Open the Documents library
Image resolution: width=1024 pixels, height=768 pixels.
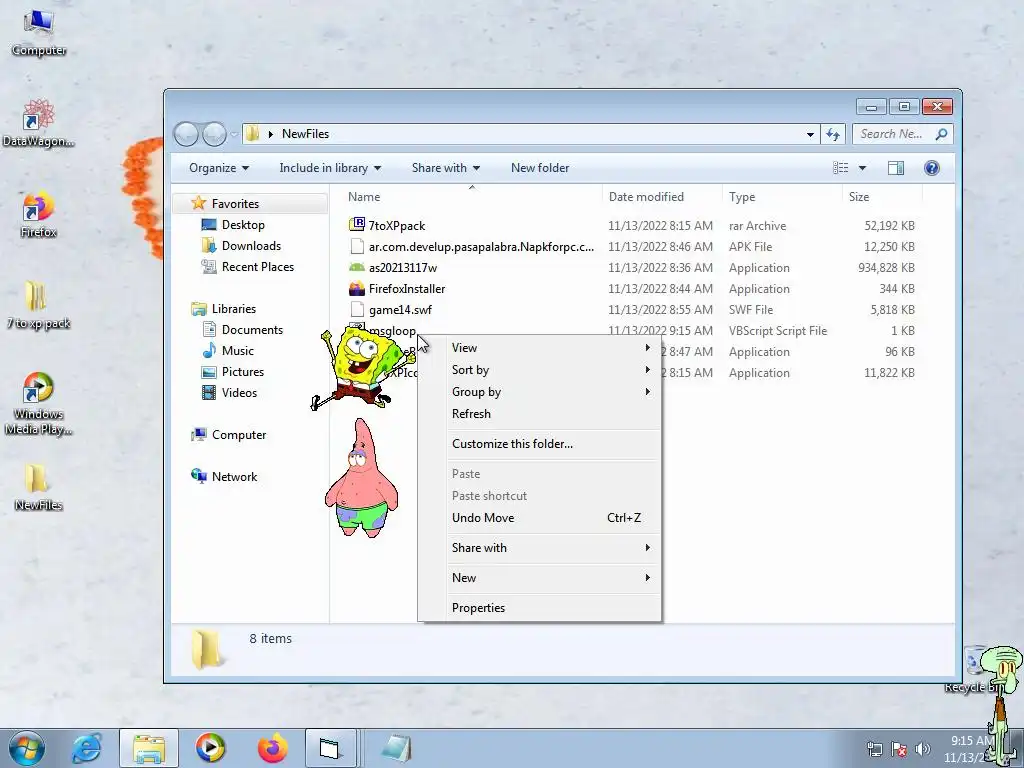coord(252,330)
